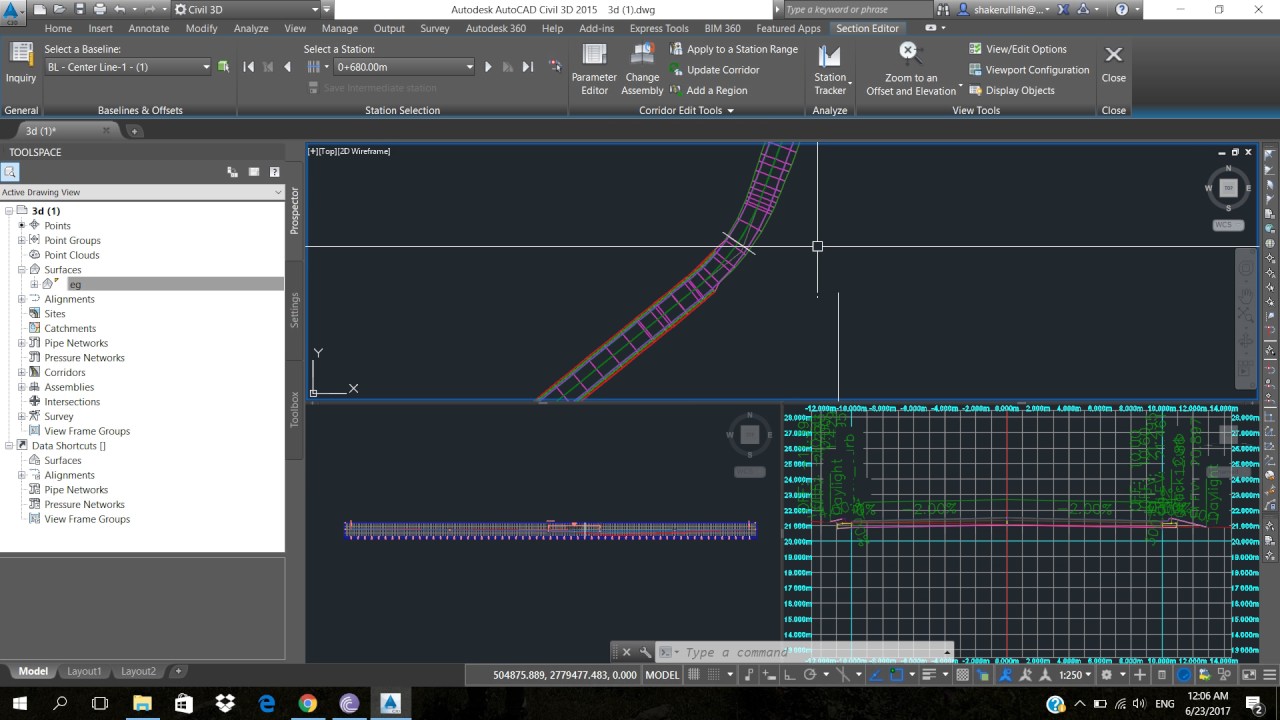This screenshot has width=1280, height=720.
Task: Open View/Edit Options
Action: [x=1017, y=49]
